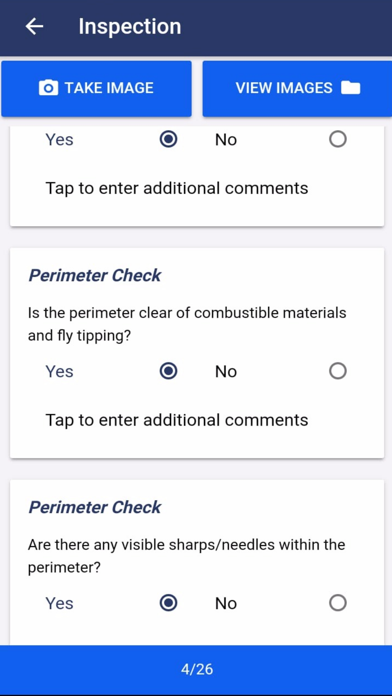The image size is (392, 696).
Task: Select Yes radio in topmost question
Action: tap(168, 139)
